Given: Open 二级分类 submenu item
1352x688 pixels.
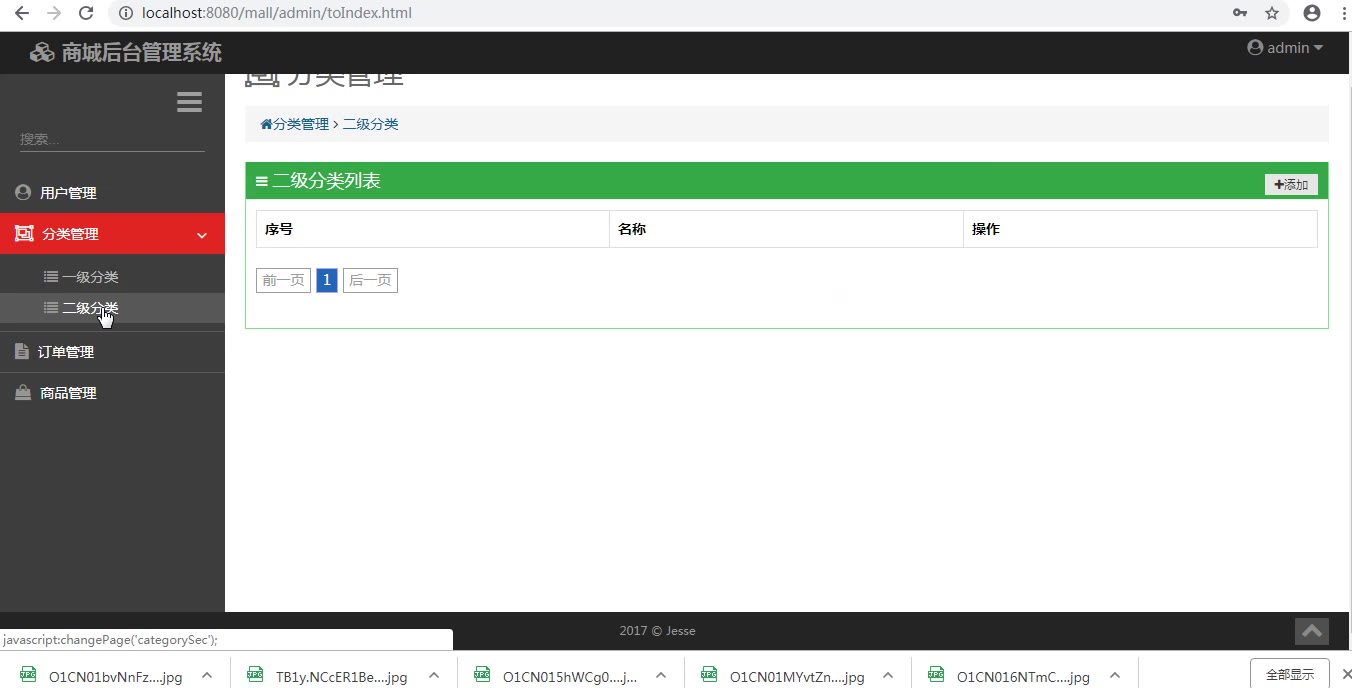Looking at the screenshot, I should 112,308.
